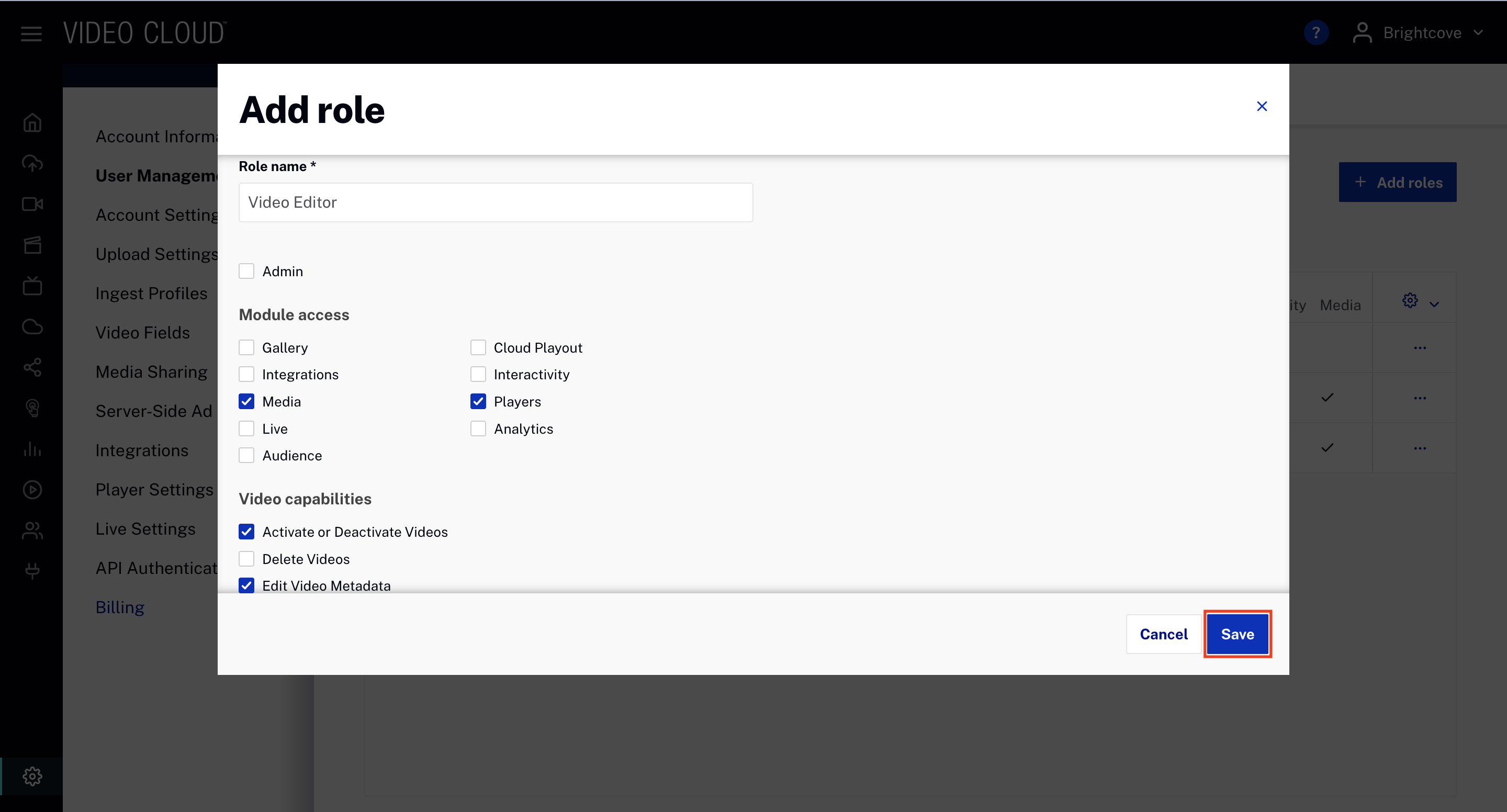
Task: Open the Home module icon
Action: coord(32,123)
